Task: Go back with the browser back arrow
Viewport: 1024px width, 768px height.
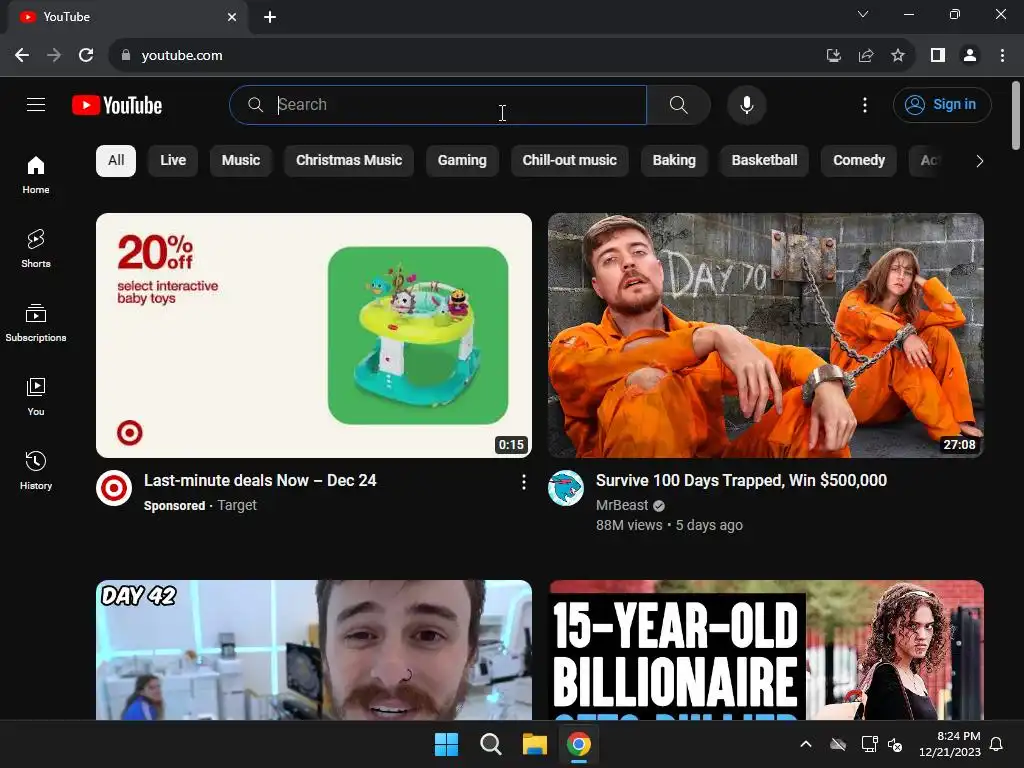Action: tap(22, 56)
